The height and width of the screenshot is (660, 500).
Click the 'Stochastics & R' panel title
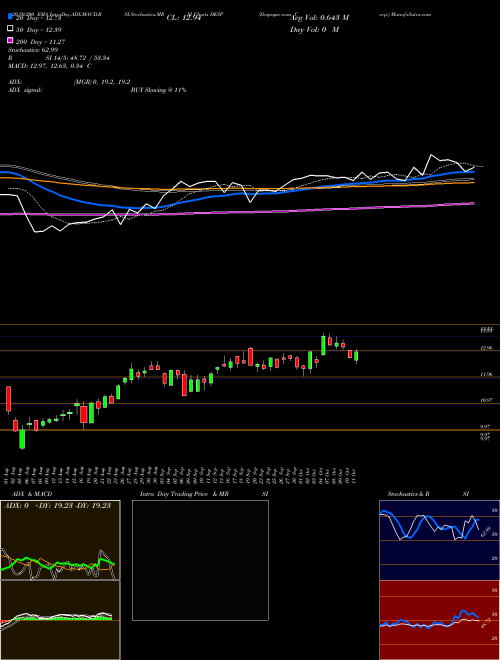409,494
